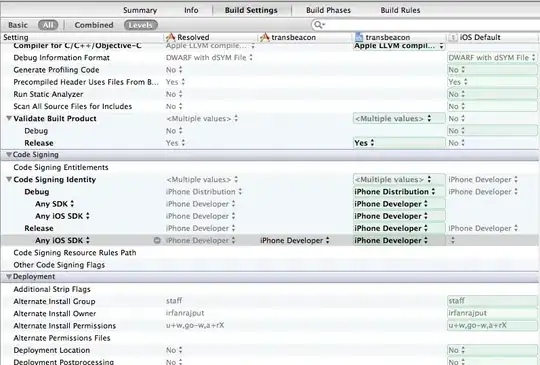Screen dimensions: 540x365
Task: Click the iOS Default column icon
Action: [x=453, y=38]
